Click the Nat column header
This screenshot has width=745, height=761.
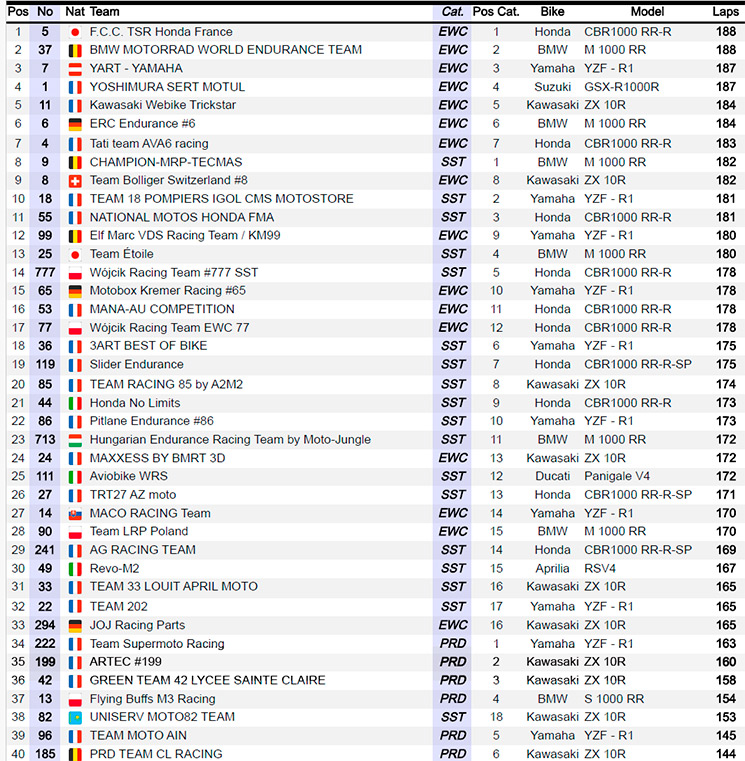pos(75,12)
